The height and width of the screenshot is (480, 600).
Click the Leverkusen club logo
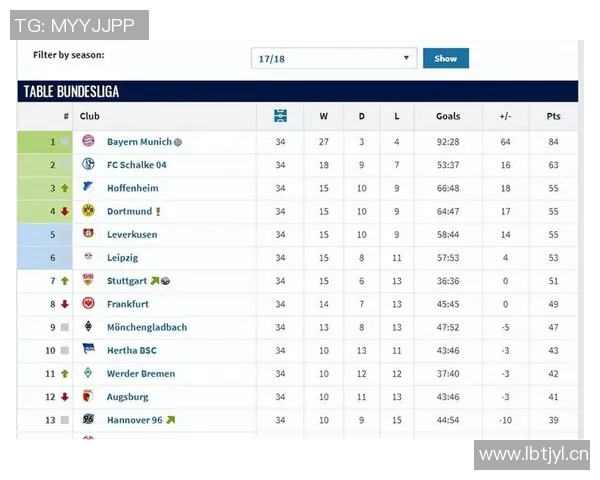[x=88, y=234]
